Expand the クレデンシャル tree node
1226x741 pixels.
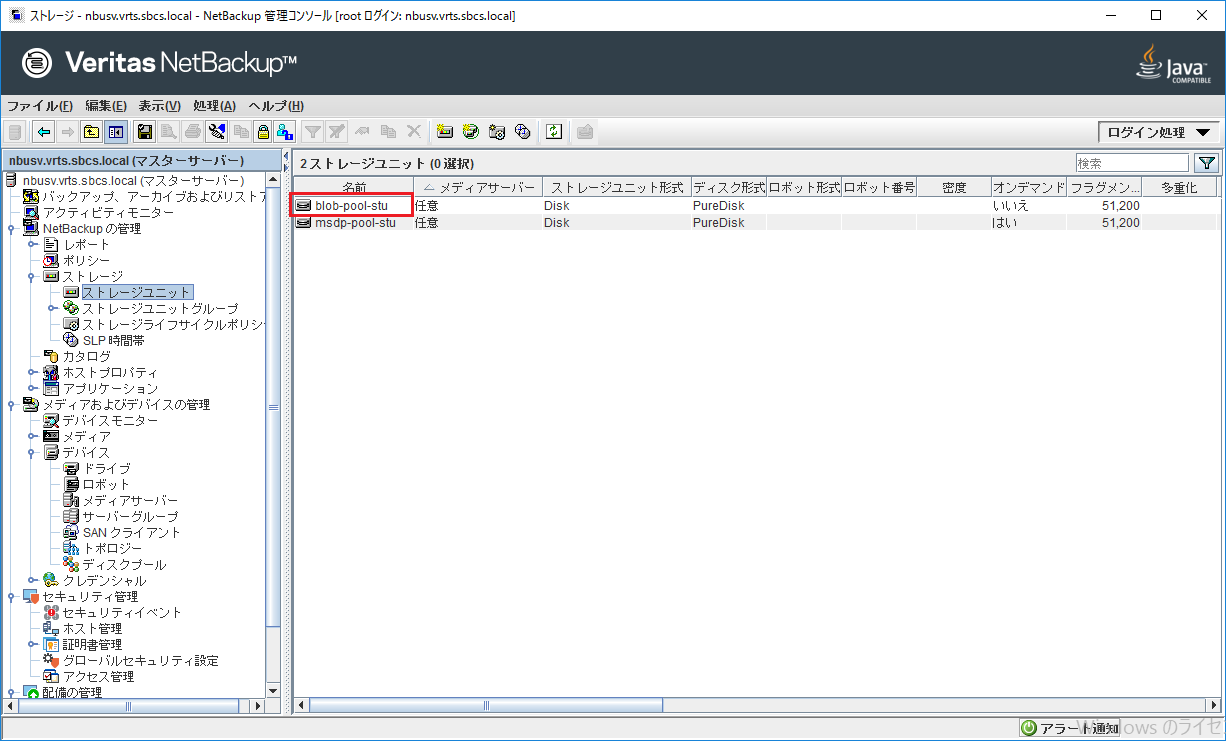(32, 581)
